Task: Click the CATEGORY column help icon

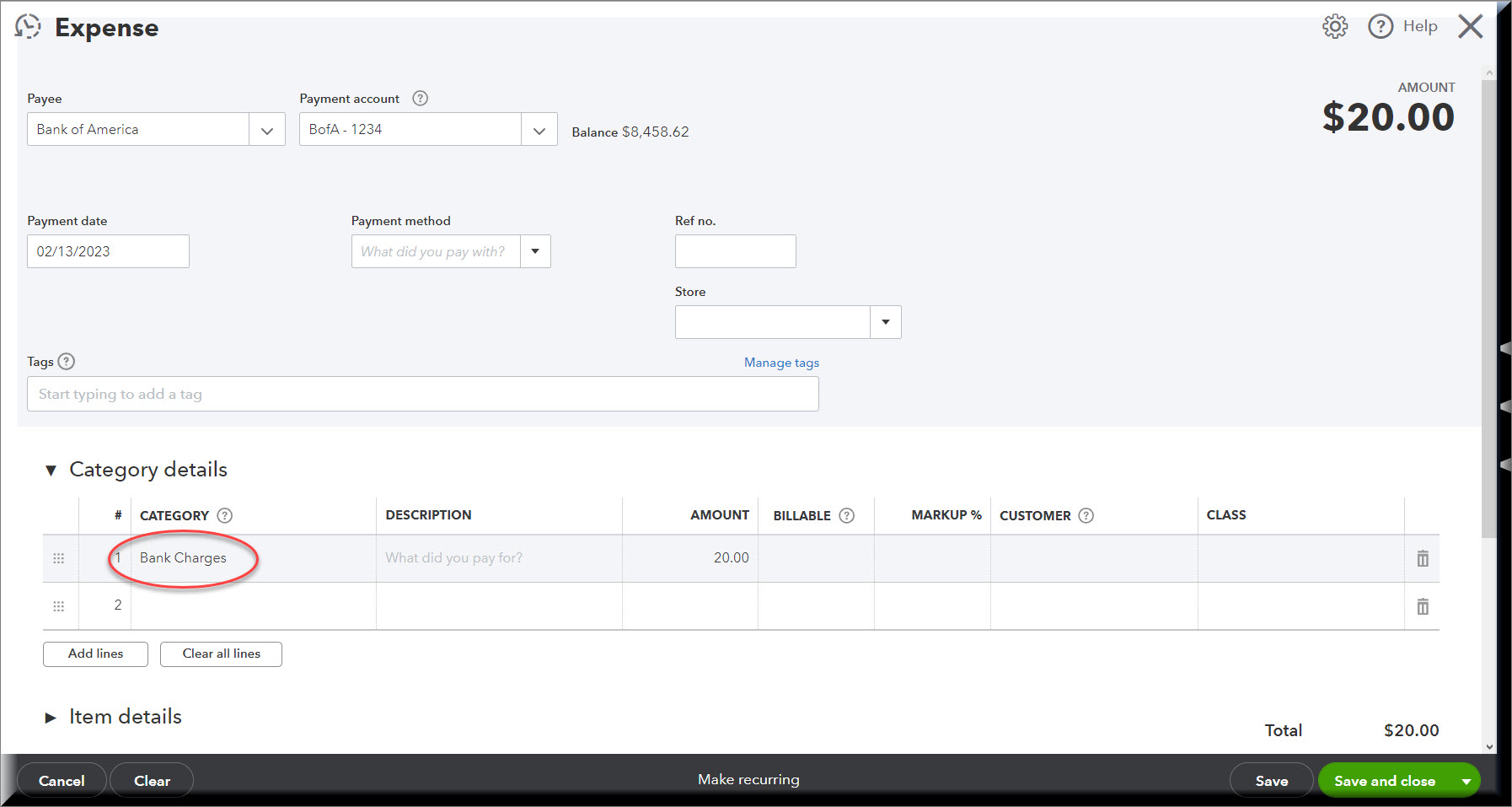Action: pyautogui.click(x=225, y=515)
